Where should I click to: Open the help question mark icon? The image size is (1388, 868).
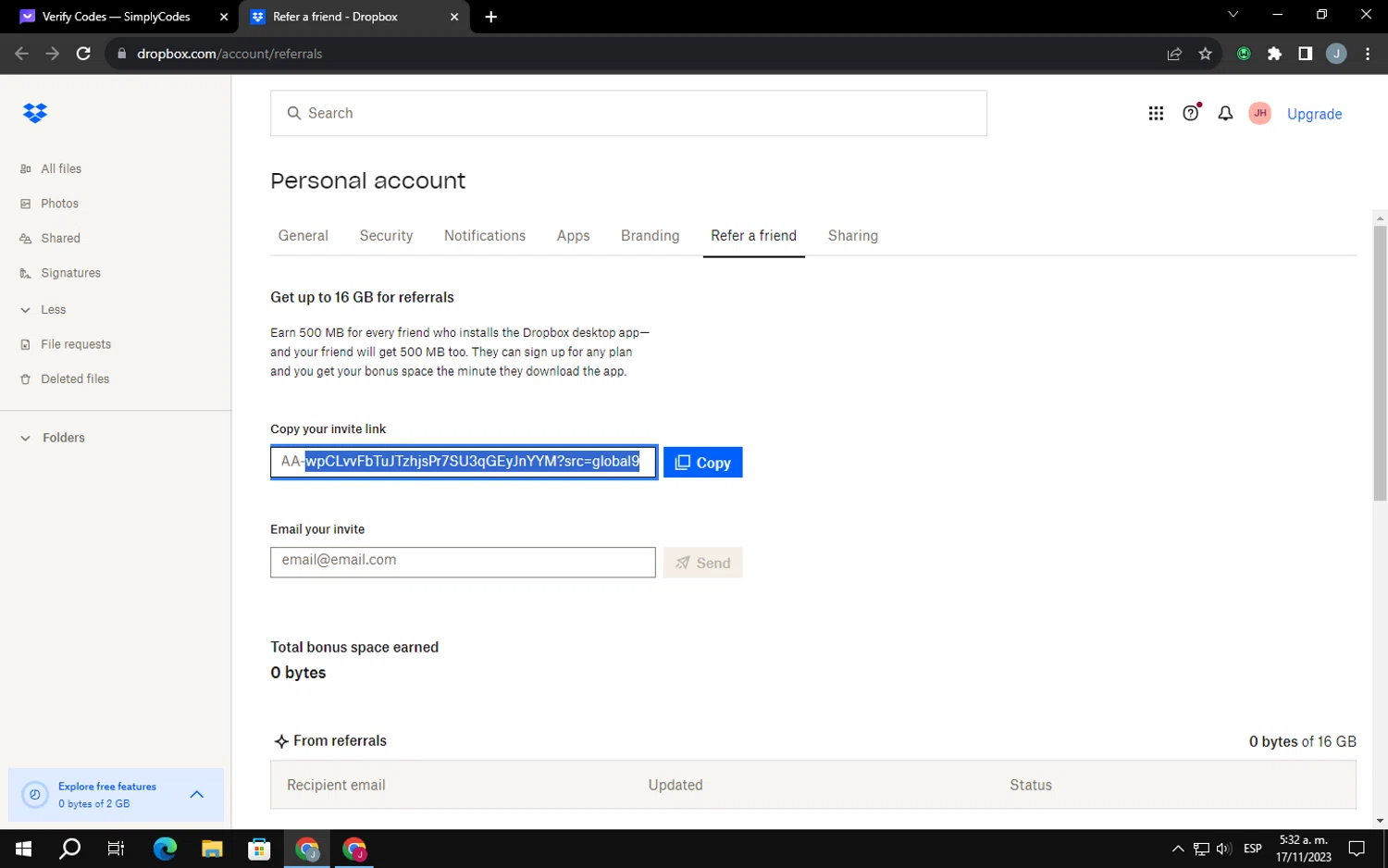coord(1191,113)
